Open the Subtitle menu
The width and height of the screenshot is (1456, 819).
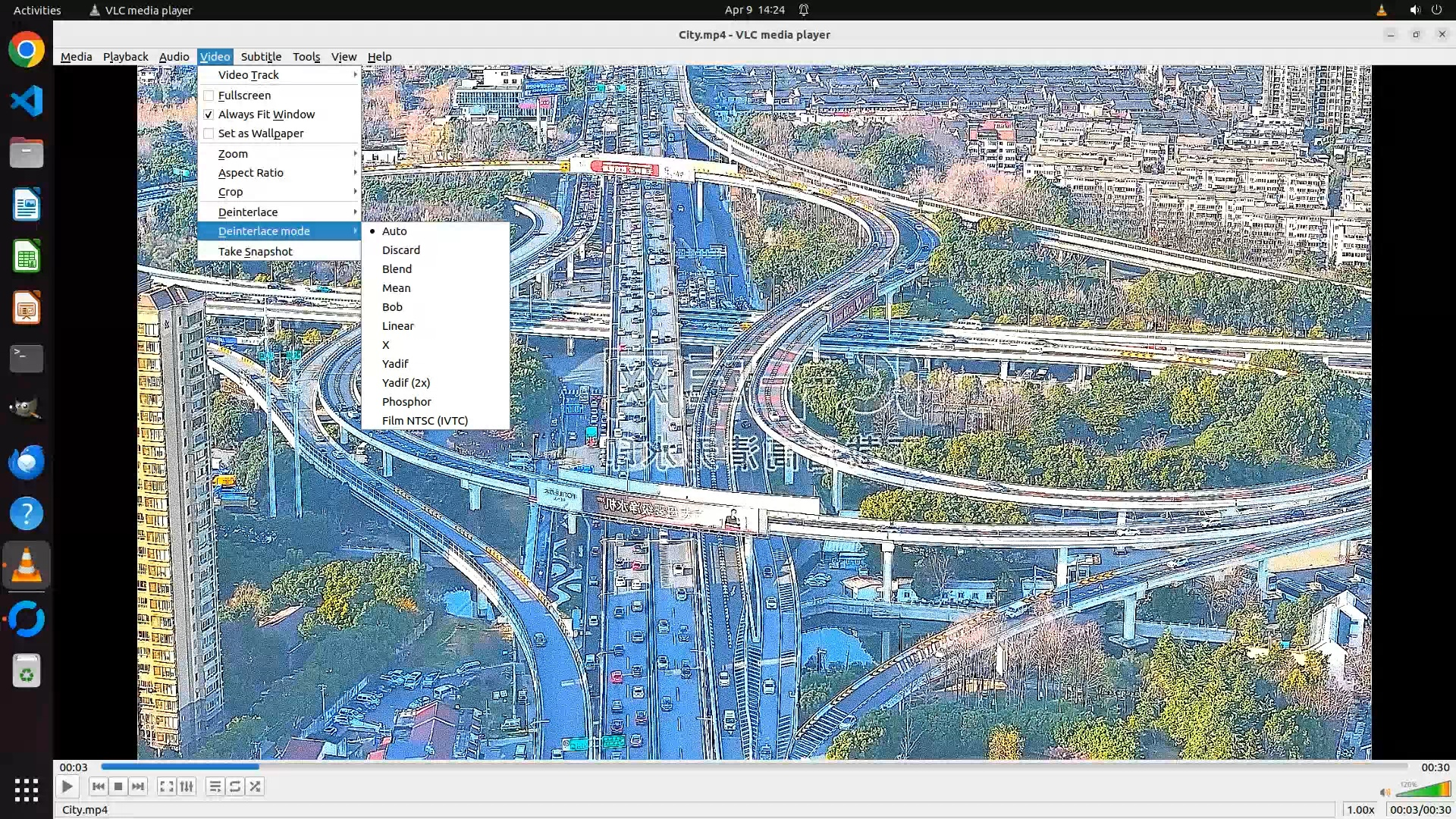coord(261,57)
